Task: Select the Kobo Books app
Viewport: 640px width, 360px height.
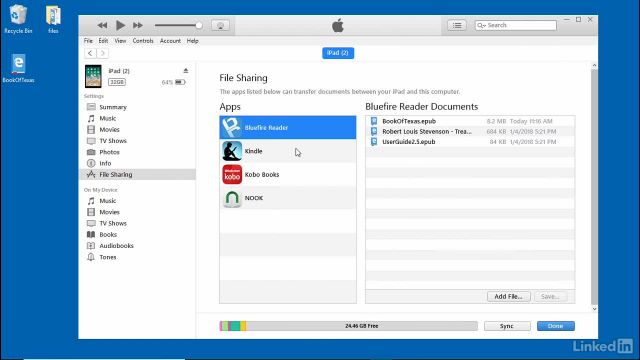Action: click(288, 174)
